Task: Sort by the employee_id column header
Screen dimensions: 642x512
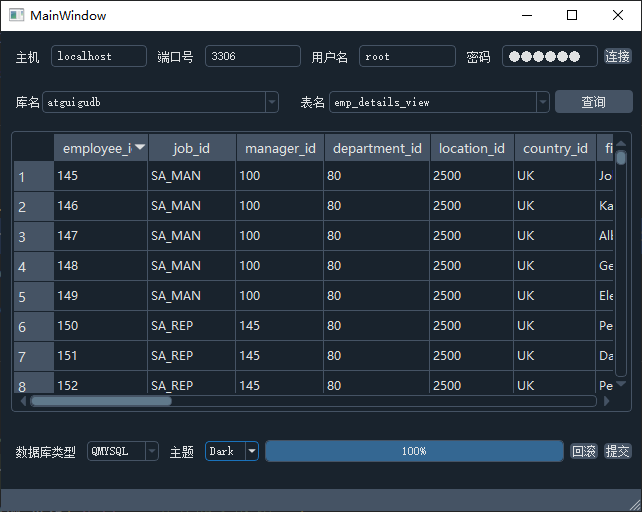Action: click(101, 148)
